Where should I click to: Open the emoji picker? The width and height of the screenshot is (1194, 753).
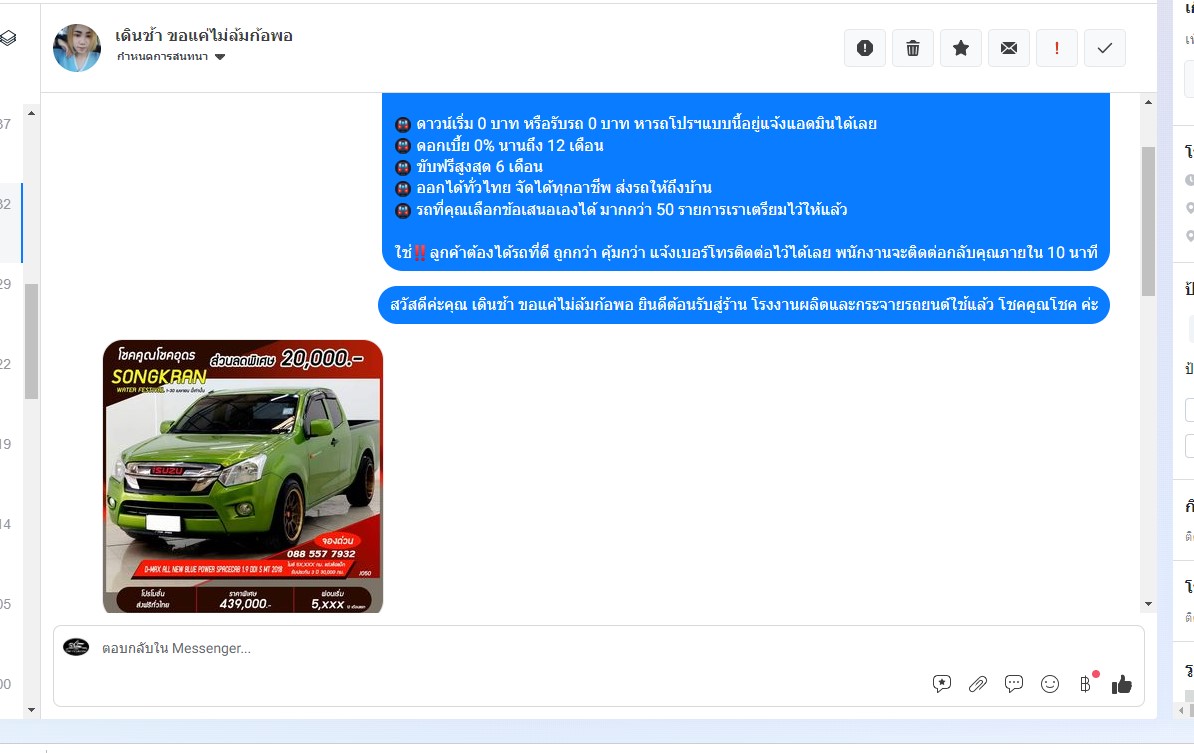point(1050,684)
